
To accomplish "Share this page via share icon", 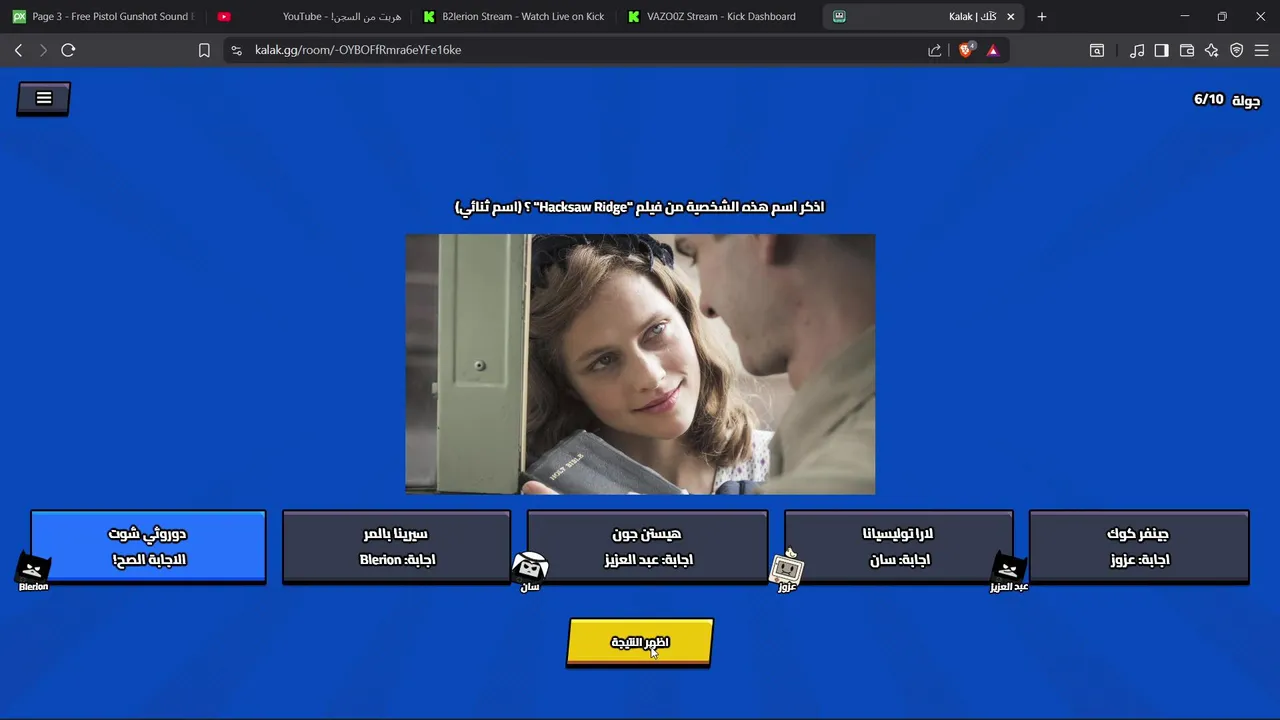I will [935, 50].
